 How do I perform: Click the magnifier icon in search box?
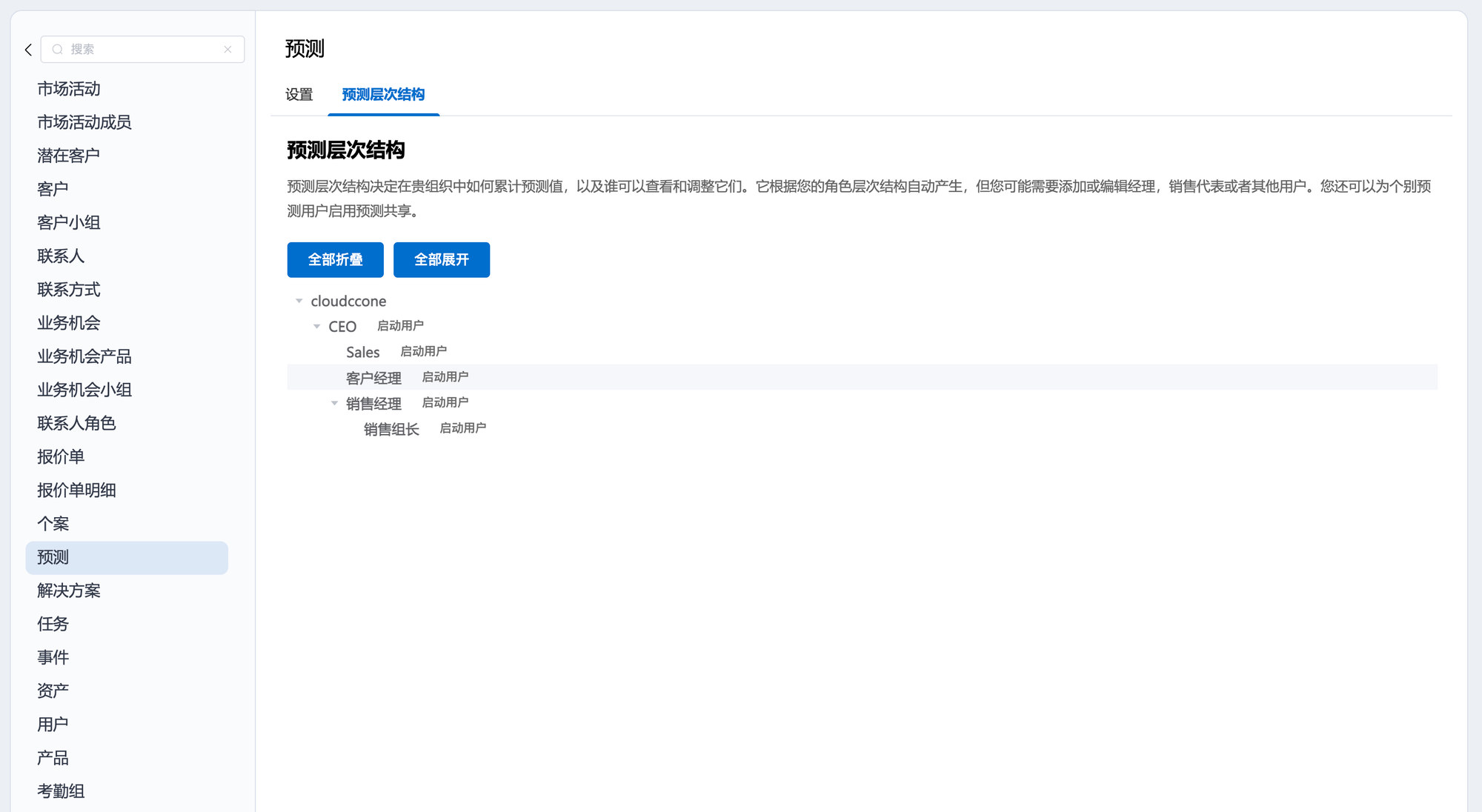tap(57, 50)
